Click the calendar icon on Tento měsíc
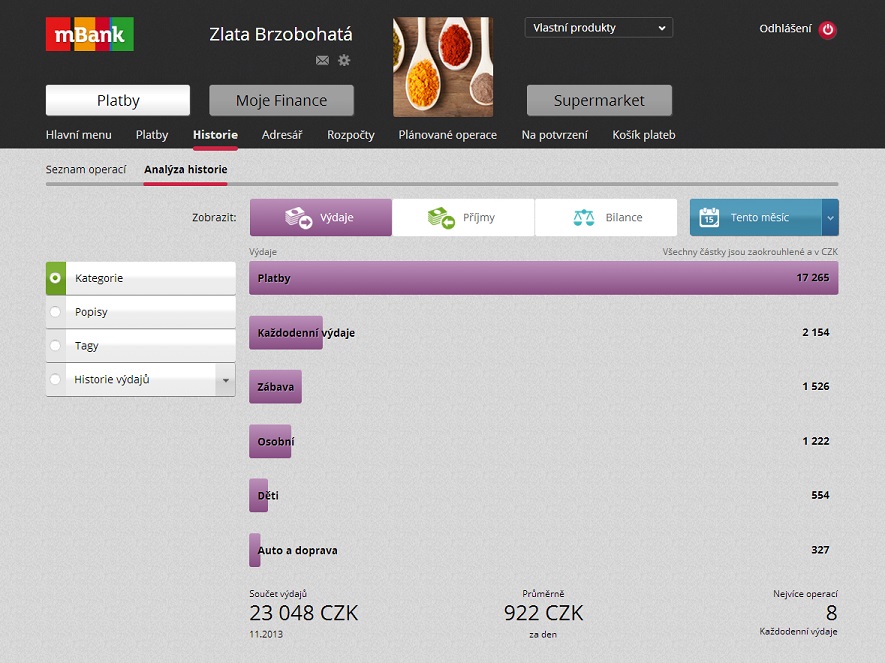Screen dimensions: 885x663 coord(709,217)
